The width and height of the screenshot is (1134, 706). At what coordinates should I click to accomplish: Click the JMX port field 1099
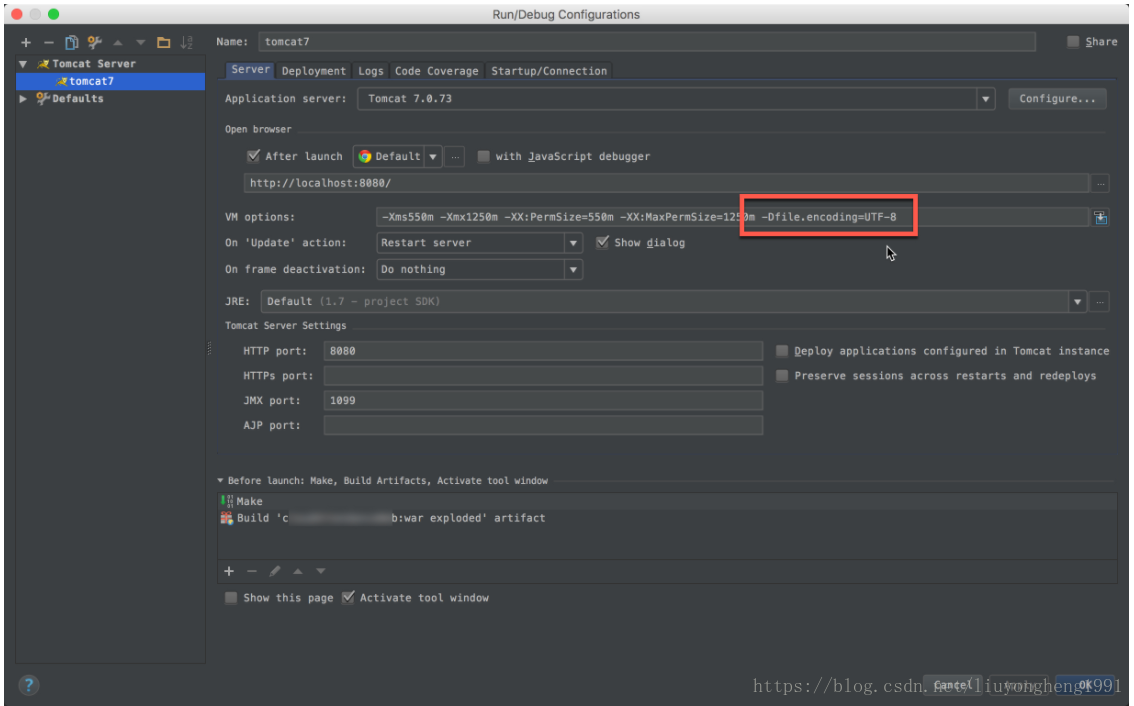(x=543, y=400)
